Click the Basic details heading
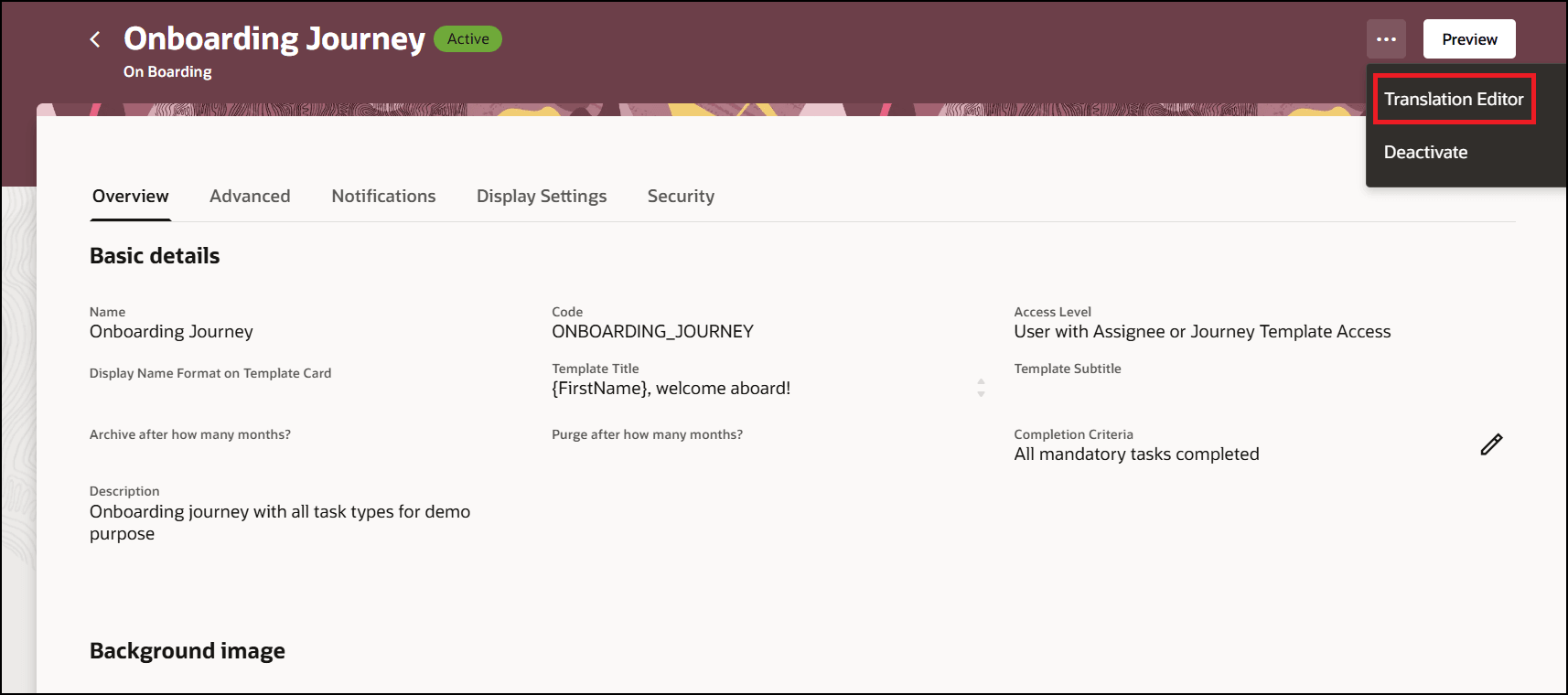 (x=155, y=256)
